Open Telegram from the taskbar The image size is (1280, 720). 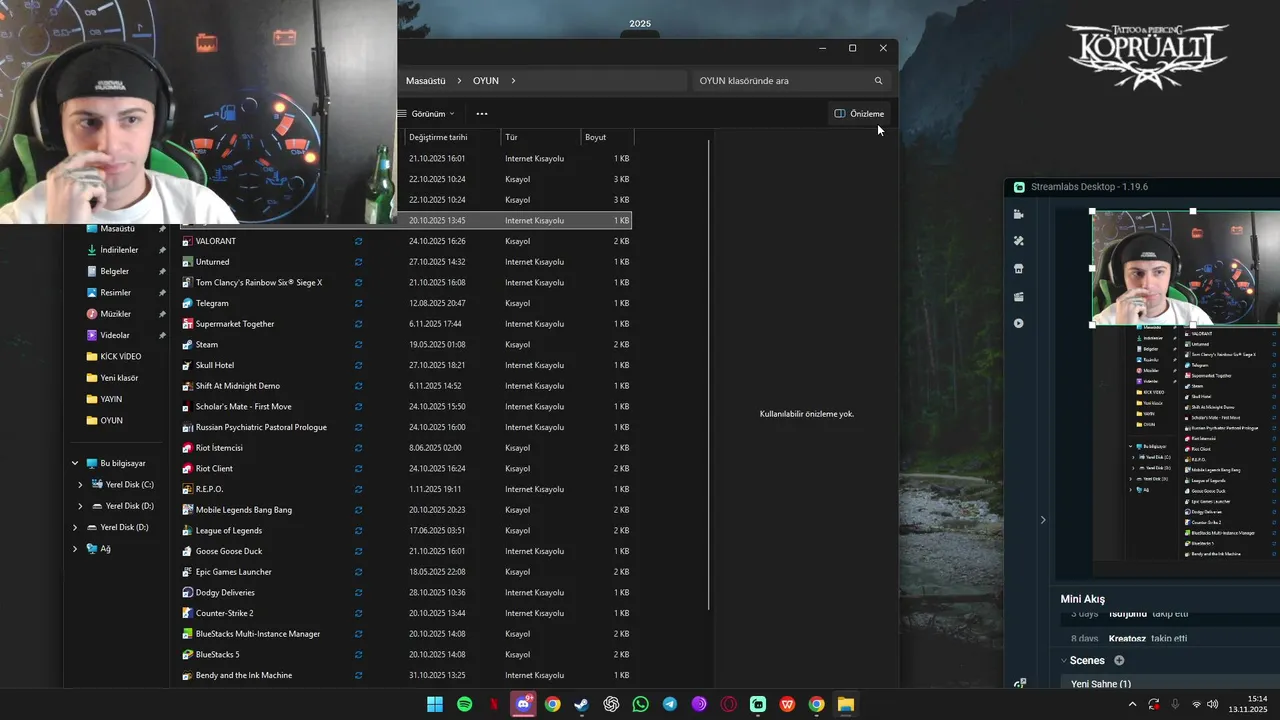pos(670,704)
